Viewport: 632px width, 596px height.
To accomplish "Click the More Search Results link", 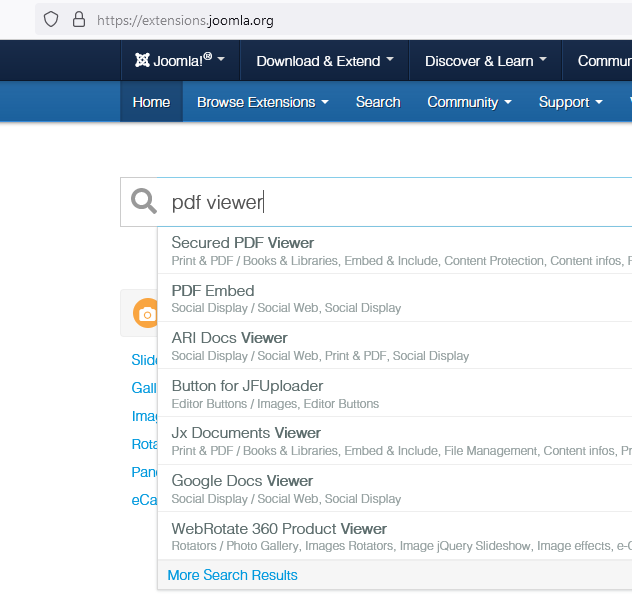I will (x=232, y=575).
